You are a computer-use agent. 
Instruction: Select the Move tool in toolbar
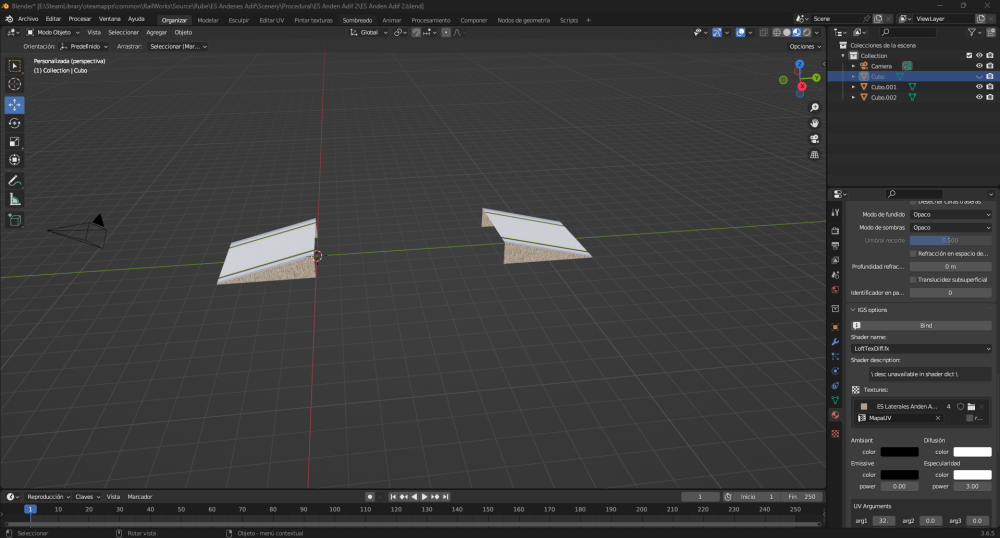(x=15, y=104)
